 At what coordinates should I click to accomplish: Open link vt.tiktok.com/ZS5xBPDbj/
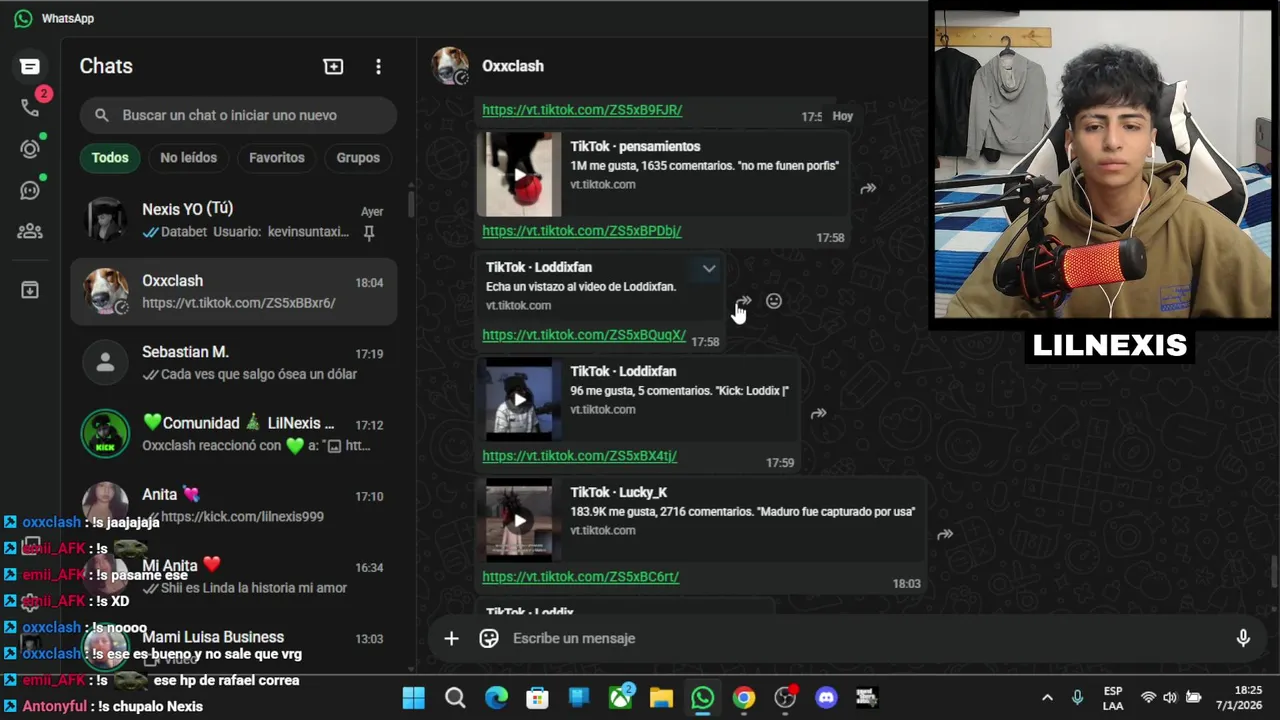(x=582, y=231)
